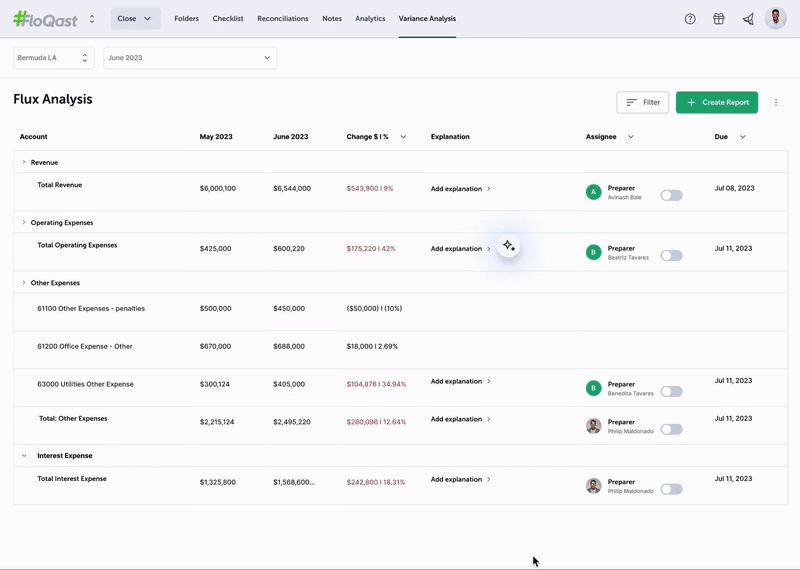This screenshot has width=800, height=570.
Task: Go to the Notes tab
Action: pos(332,18)
